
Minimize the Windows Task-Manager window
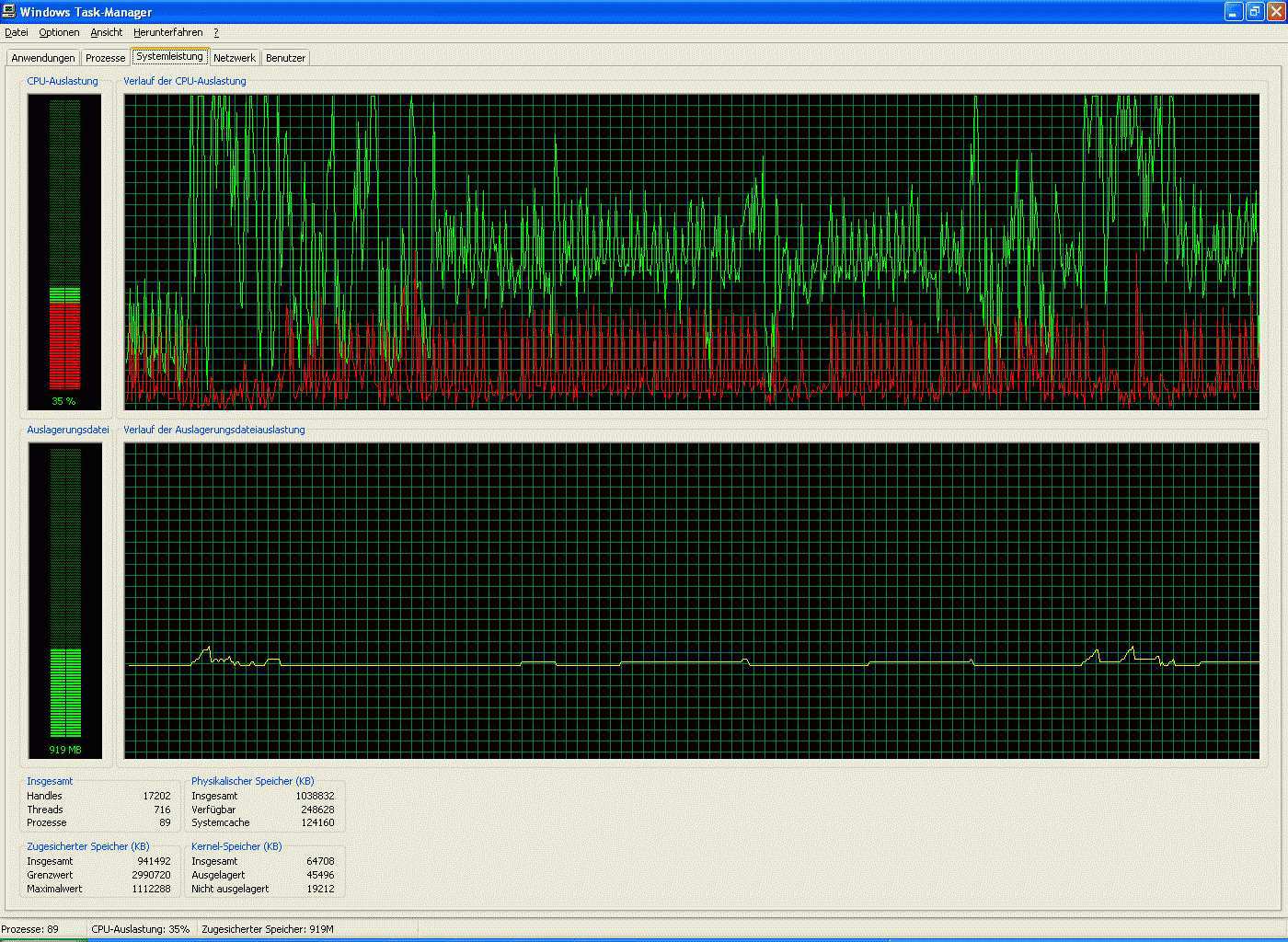coord(1234,11)
